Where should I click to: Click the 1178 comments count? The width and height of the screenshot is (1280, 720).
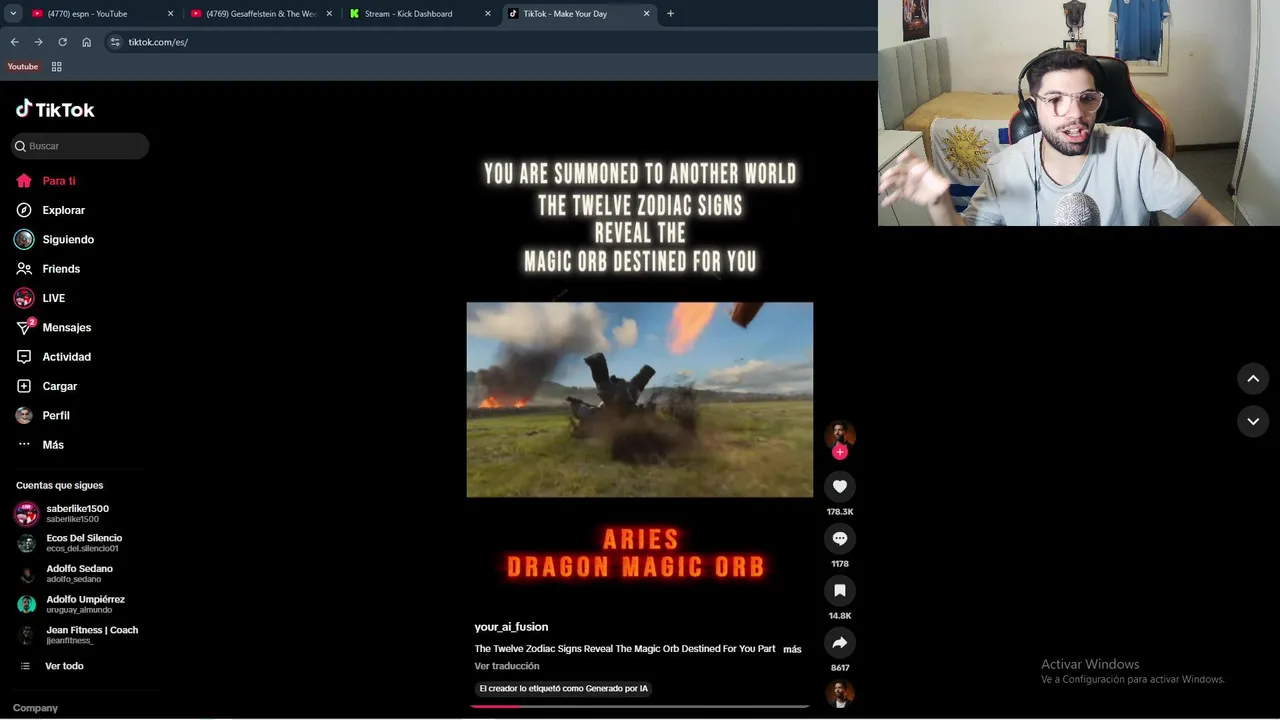coord(840,564)
